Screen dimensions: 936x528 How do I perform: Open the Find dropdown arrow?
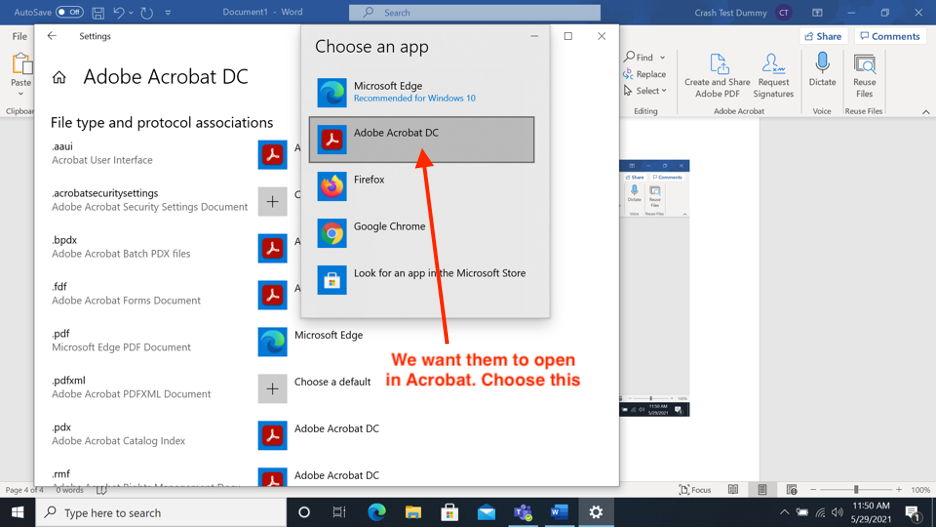click(663, 58)
